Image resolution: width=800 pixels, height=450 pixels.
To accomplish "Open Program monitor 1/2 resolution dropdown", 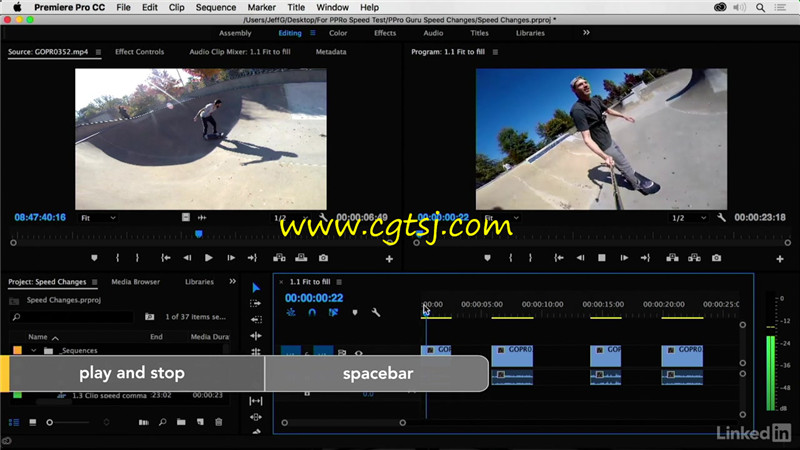I will tap(689, 218).
